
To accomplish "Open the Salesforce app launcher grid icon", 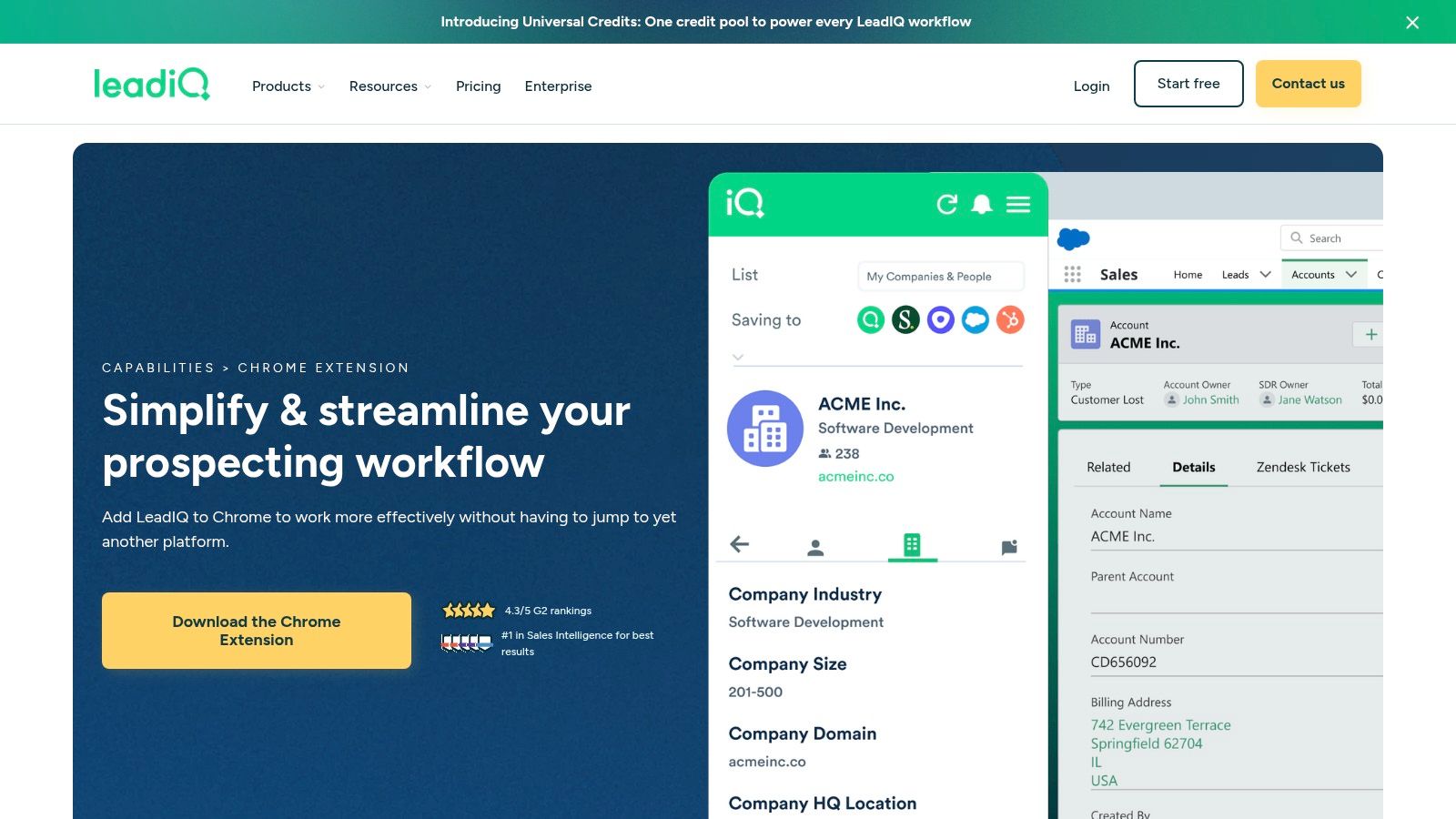I will pos(1072,274).
